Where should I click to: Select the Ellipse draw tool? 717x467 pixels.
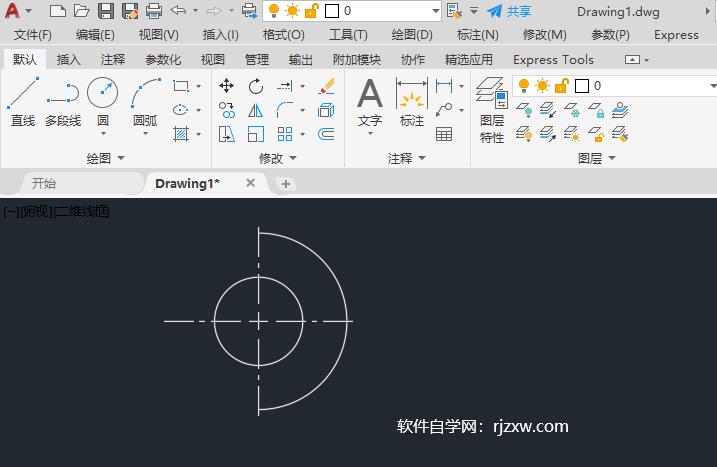(181, 110)
